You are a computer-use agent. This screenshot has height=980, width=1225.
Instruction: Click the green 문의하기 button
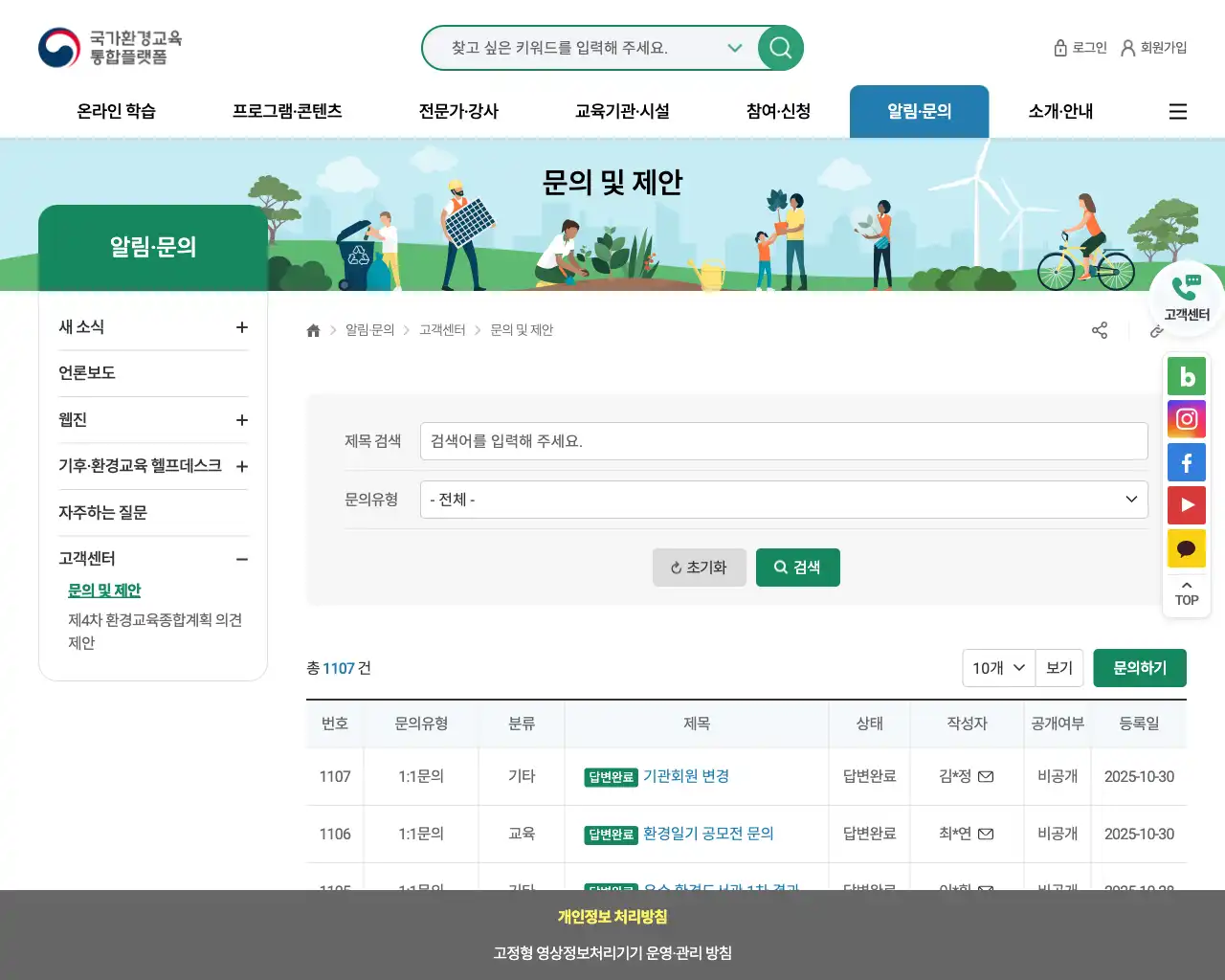[x=1140, y=668]
